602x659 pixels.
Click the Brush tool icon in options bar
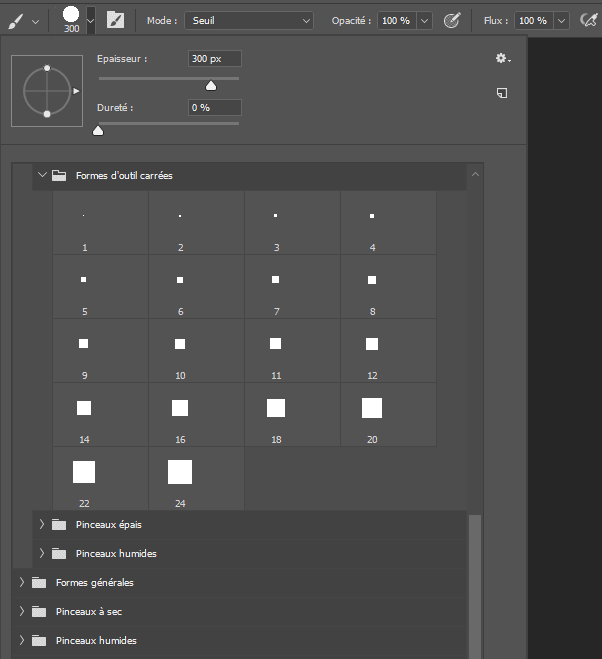15,20
